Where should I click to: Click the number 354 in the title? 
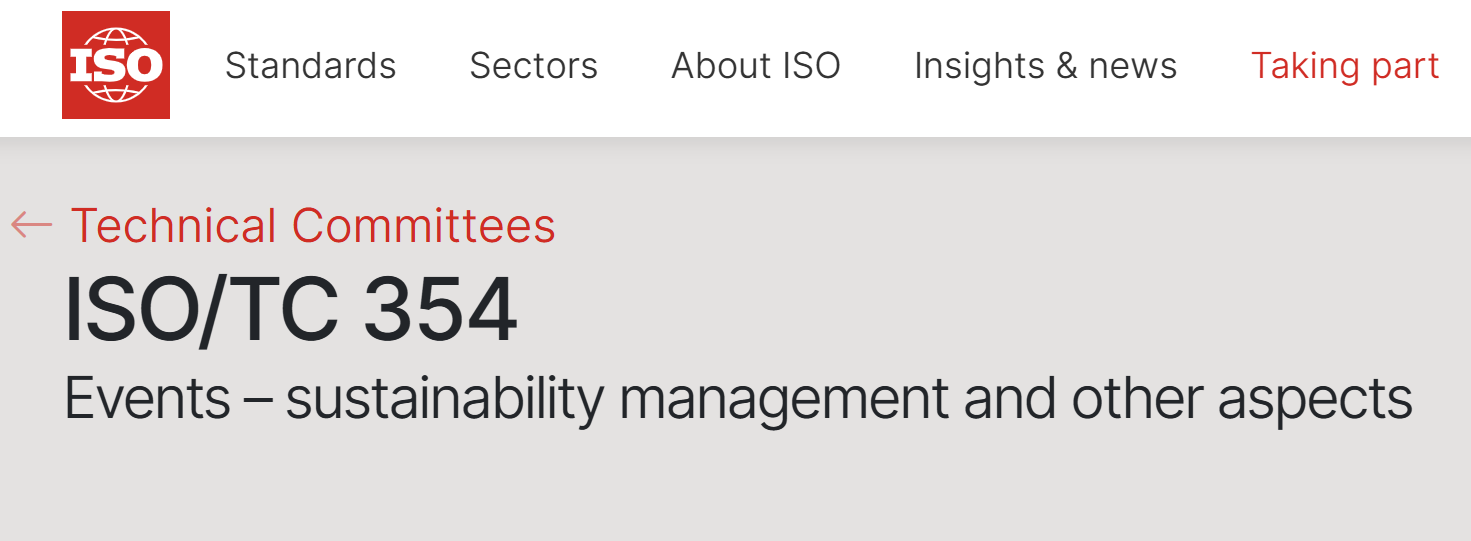[440, 310]
